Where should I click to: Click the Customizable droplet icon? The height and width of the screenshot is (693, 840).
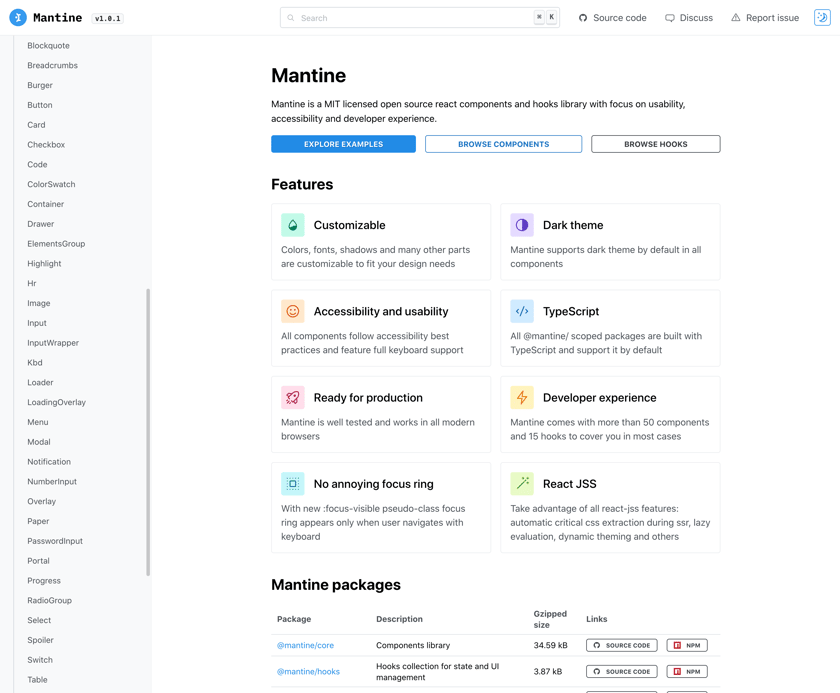[292, 225]
